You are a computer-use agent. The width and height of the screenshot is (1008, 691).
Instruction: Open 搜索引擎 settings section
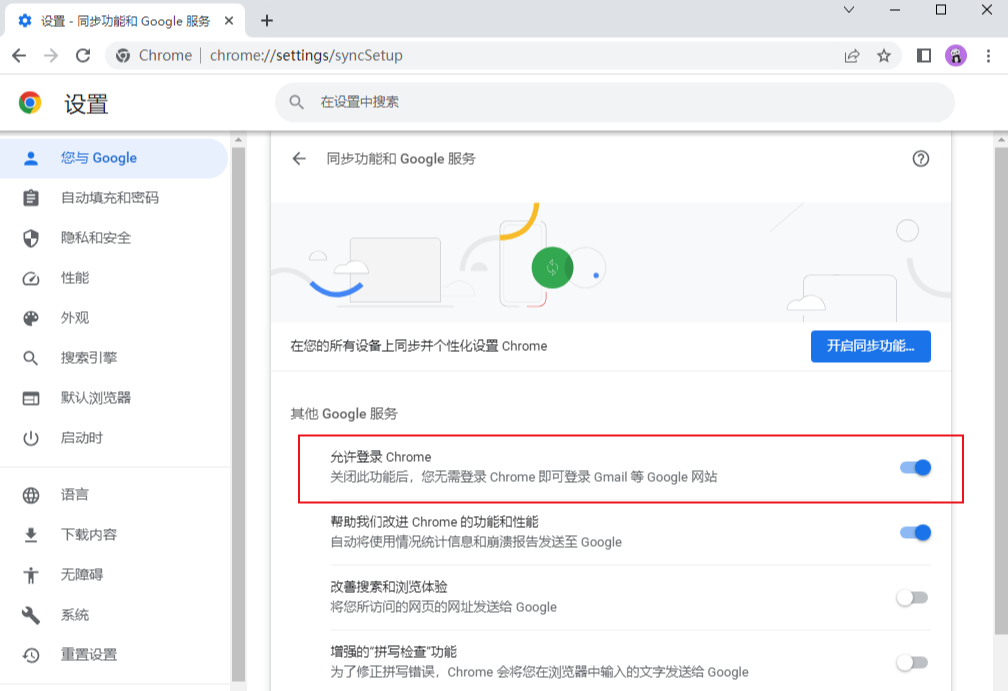coord(114,358)
